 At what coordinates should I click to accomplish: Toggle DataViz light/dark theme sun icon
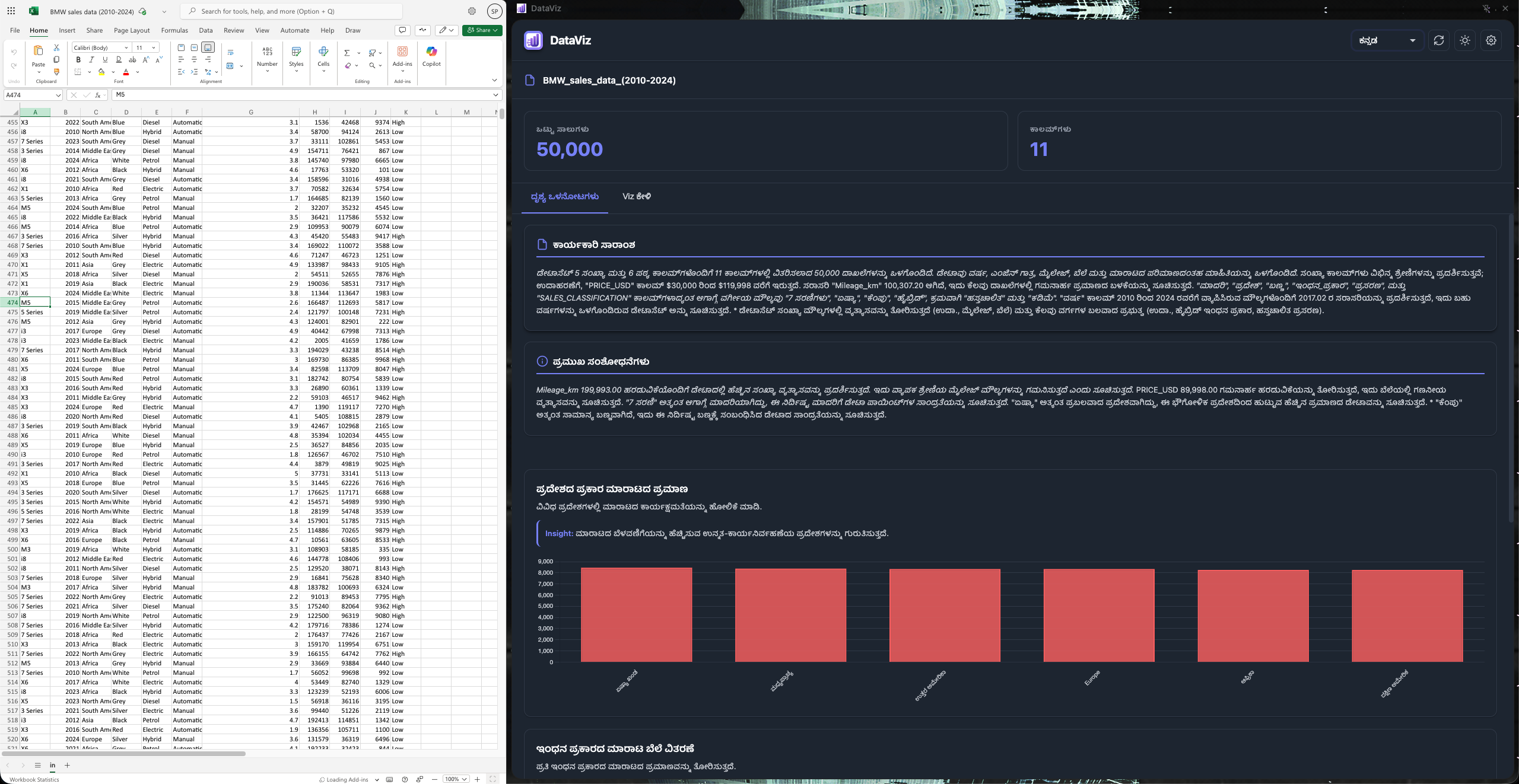pyautogui.click(x=1464, y=40)
